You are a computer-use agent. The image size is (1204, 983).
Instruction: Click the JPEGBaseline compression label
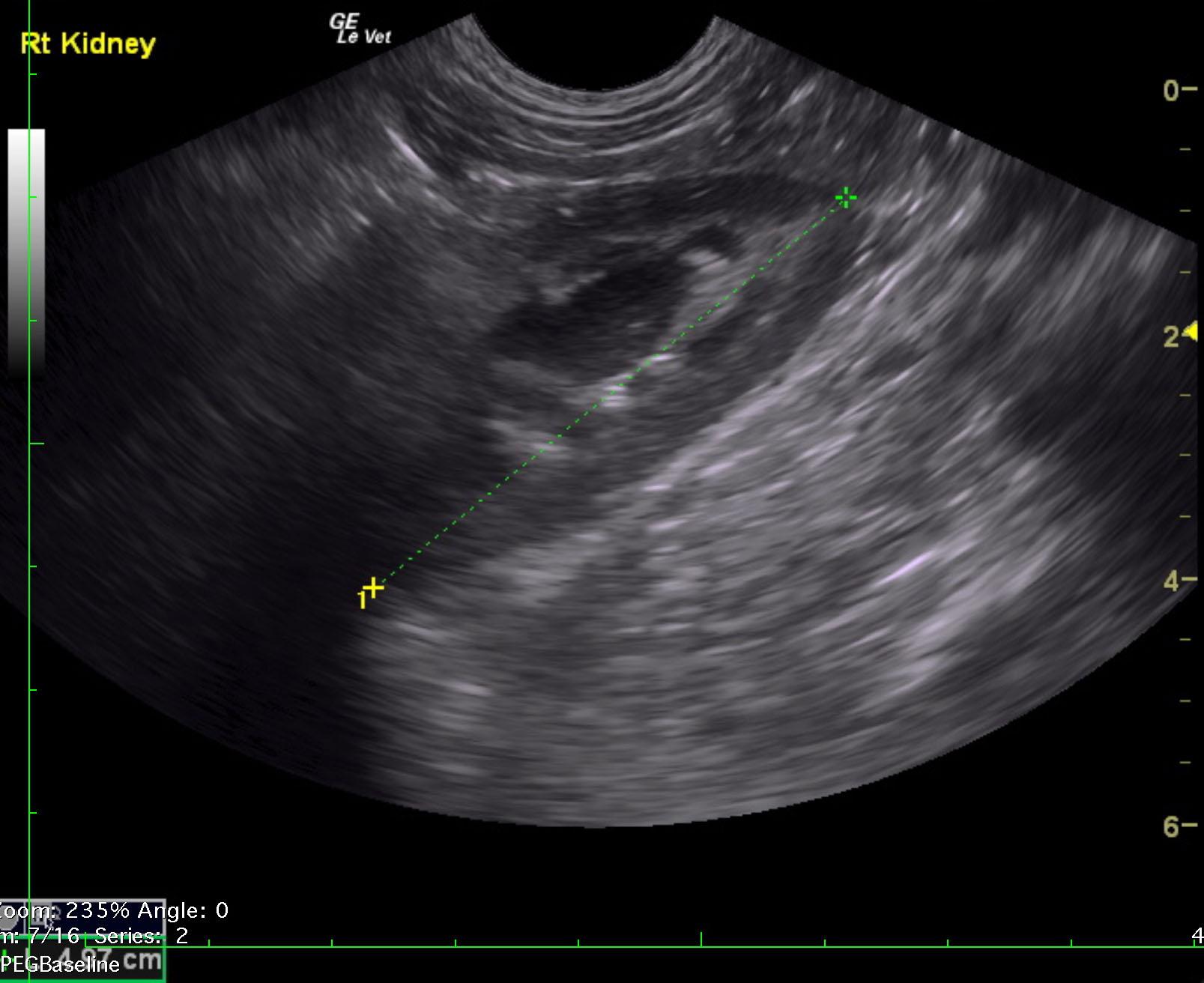[x=60, y=964]
